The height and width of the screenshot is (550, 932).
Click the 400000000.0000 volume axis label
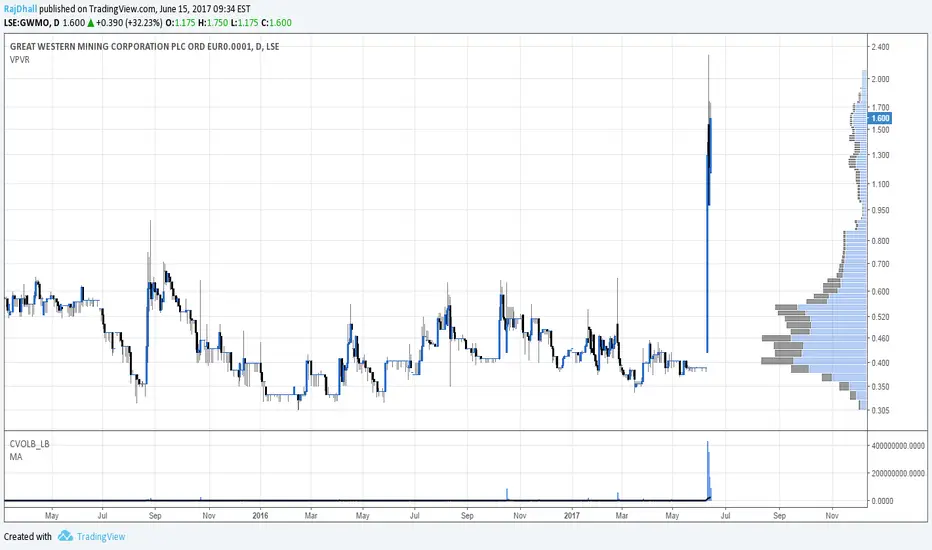point(898,446)
